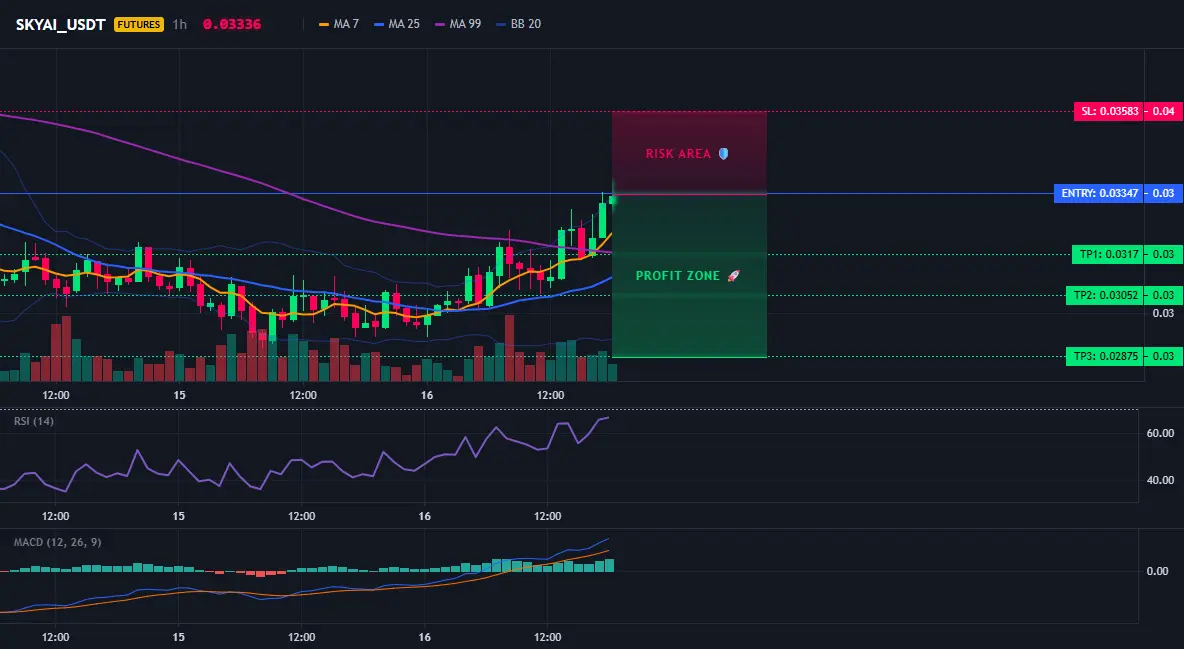Click the 0.00 MACD axis value
The height and width of the screenshot is (649, 1184).
(1158, 571)
